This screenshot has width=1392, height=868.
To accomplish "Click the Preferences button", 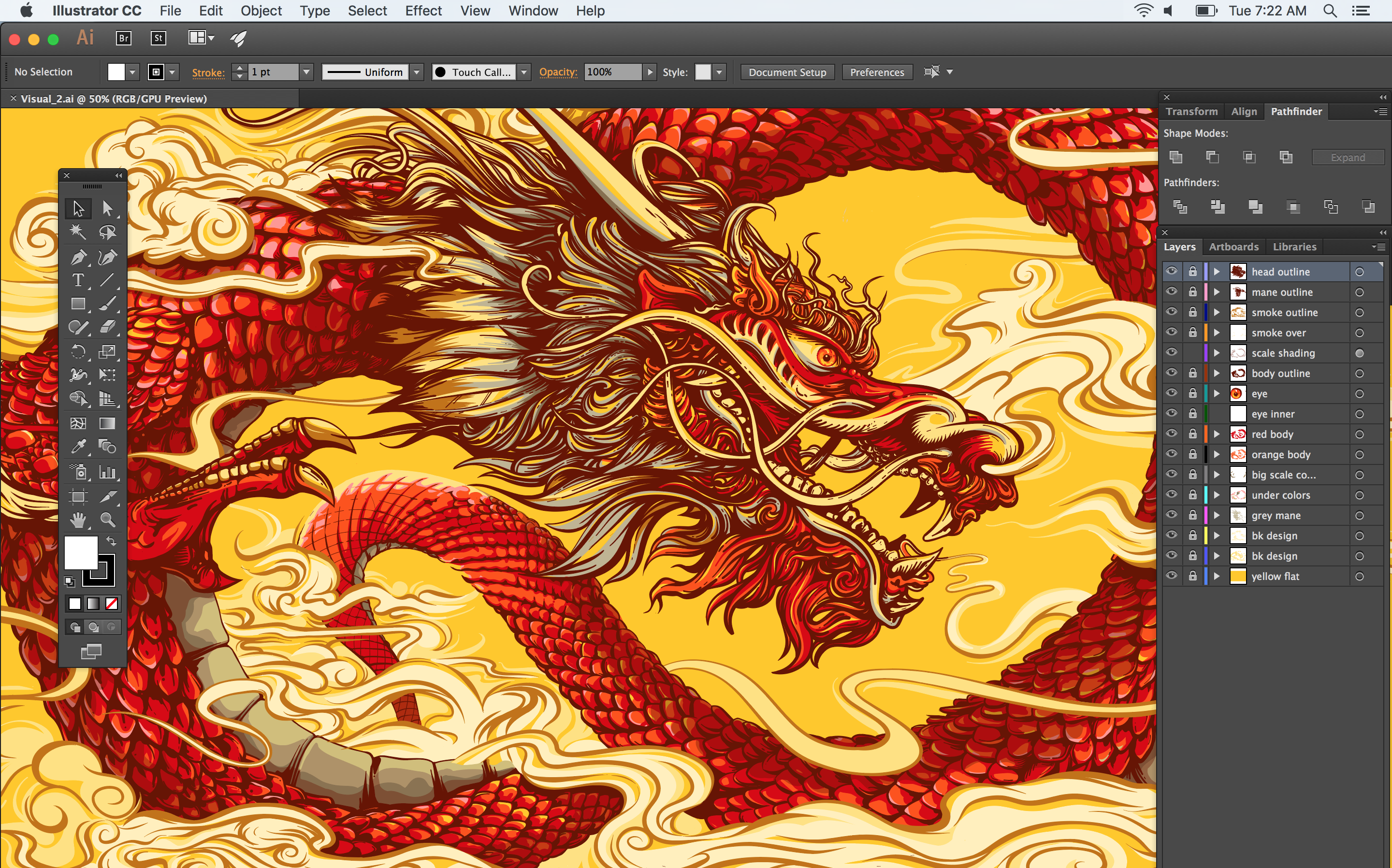I will coord(877,72).
